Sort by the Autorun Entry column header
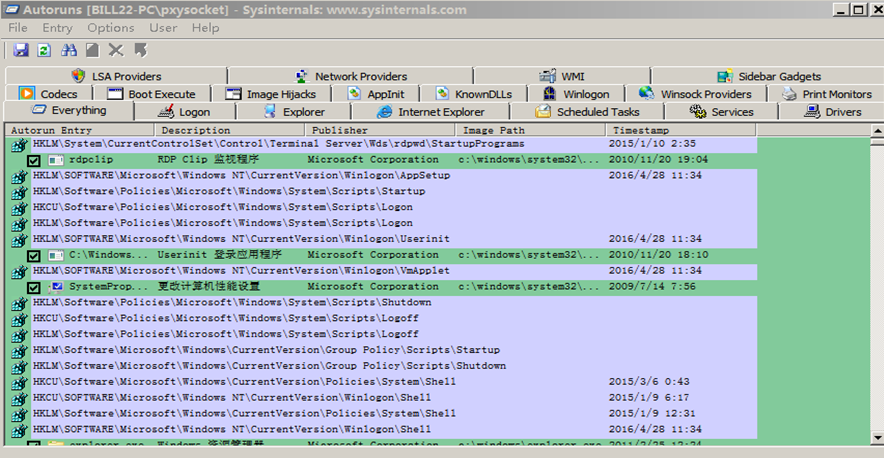Viewport: 884px width, 458px height. 79,130
